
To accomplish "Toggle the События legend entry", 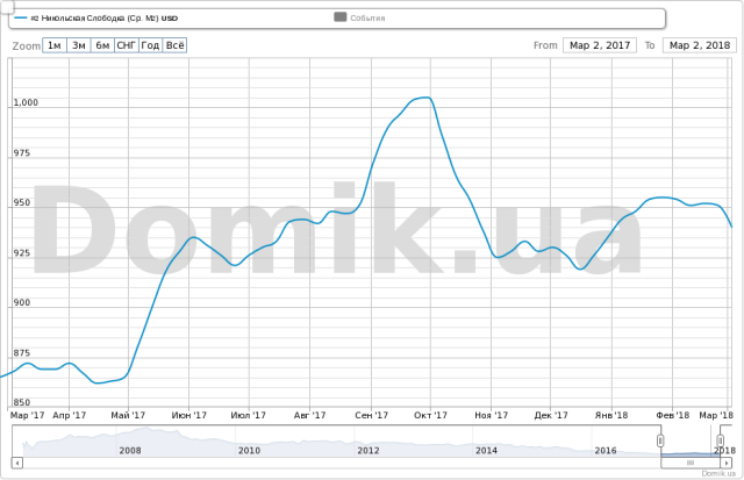I will pyautogui.click(x=360, y=18).
